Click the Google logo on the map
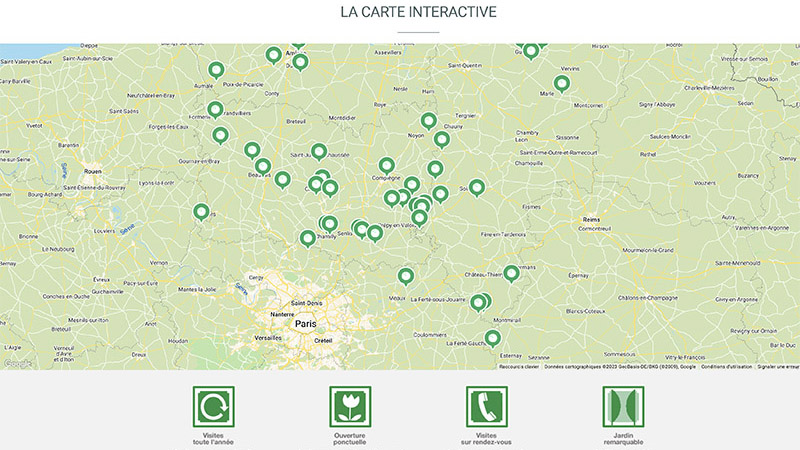The height and width of the screenshot is (450, 800). click(16, 363)
